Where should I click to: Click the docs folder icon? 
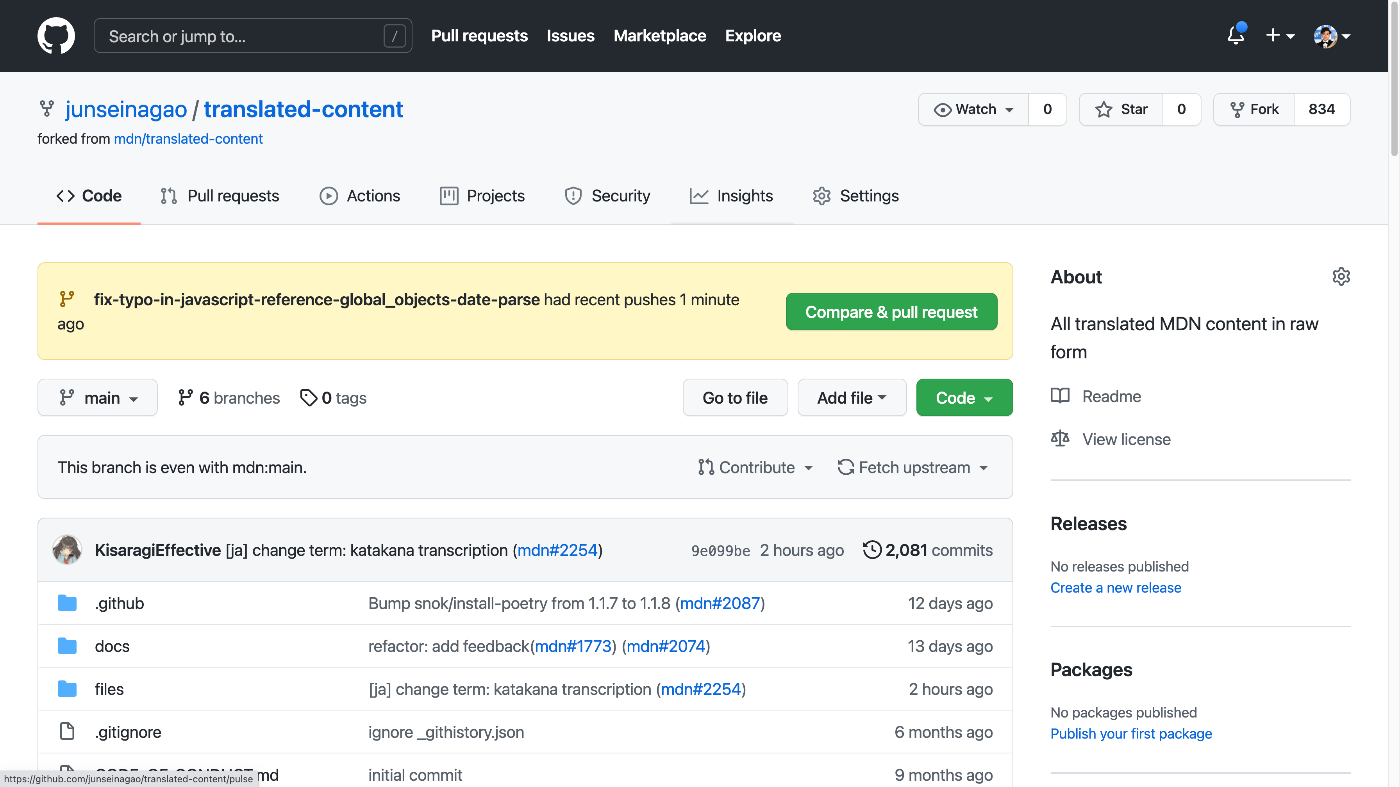[67, 646]
